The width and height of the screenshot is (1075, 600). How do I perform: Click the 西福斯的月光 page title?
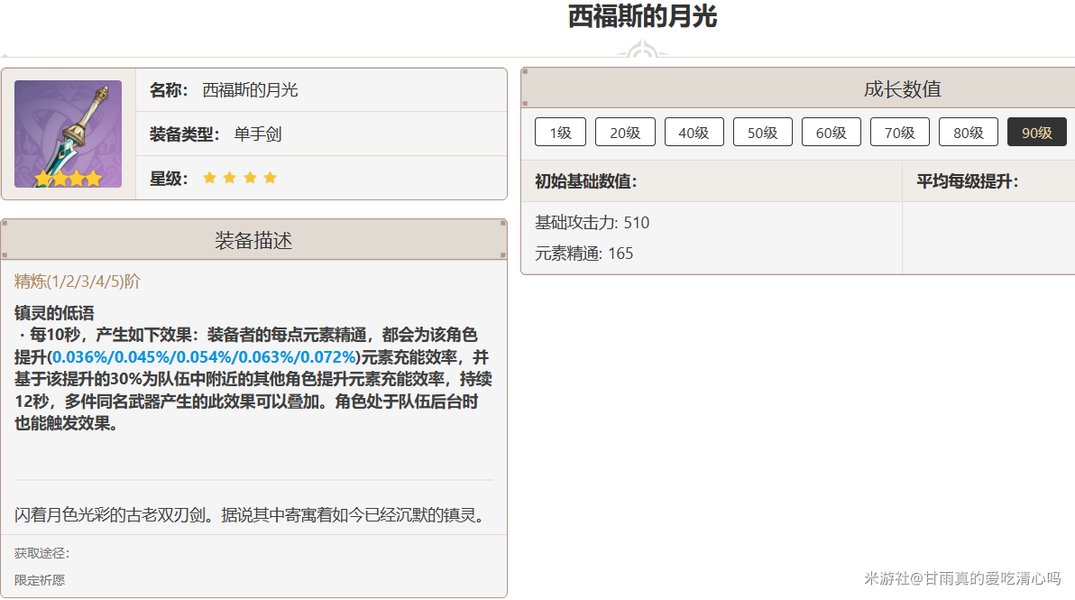(x=642, y=17)
